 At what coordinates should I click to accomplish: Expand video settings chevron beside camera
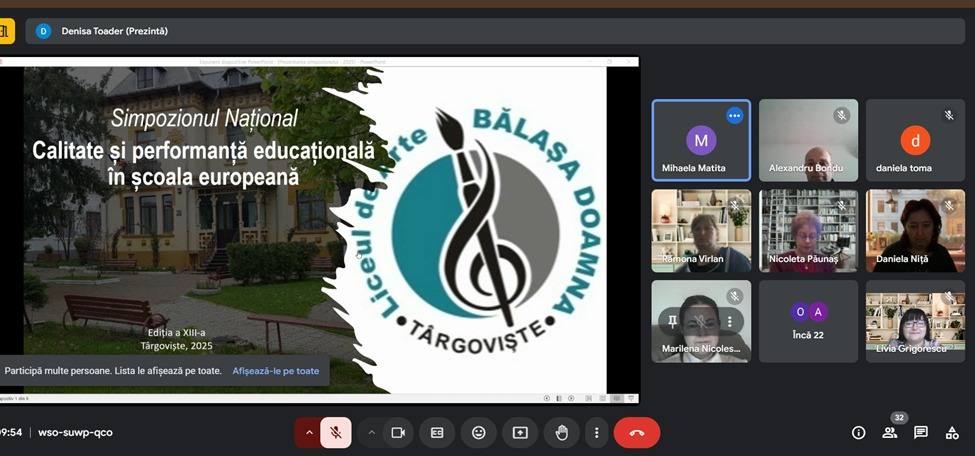click(371, 433)
